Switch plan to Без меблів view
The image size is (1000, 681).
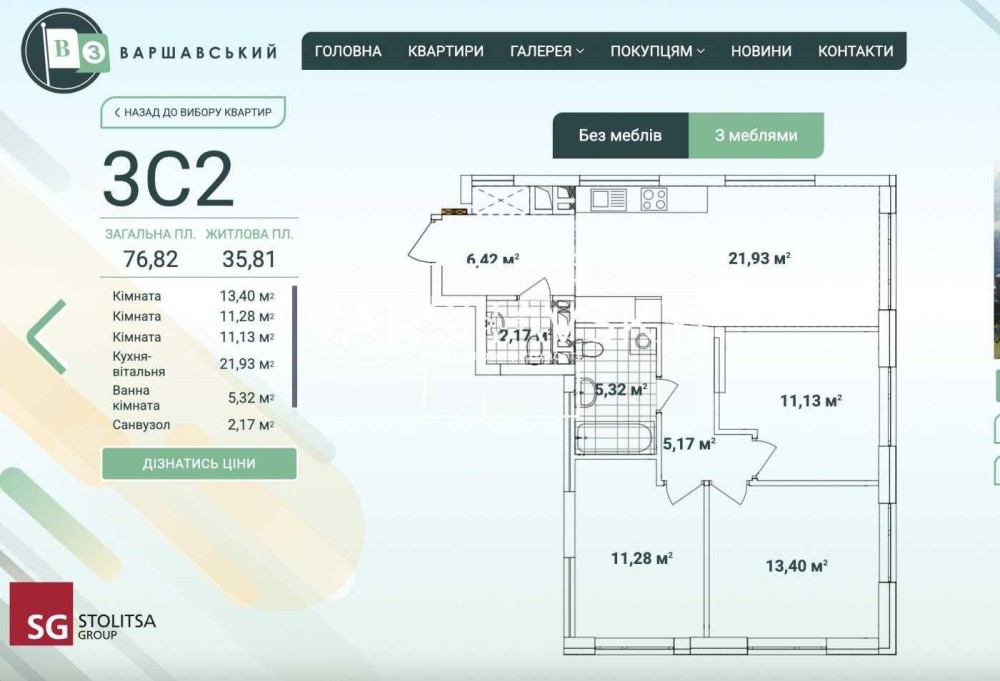click(x=620, y=136)
